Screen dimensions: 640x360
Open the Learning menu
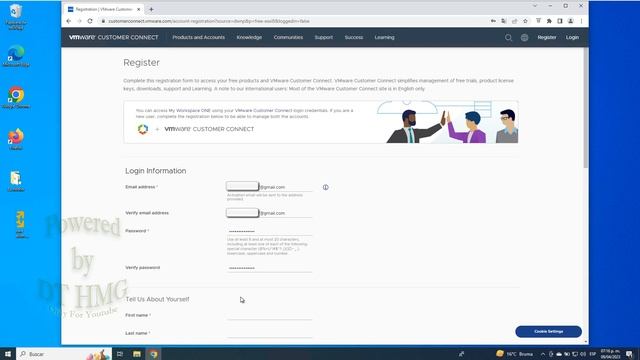pyautogui.click(x=384, y=37)
